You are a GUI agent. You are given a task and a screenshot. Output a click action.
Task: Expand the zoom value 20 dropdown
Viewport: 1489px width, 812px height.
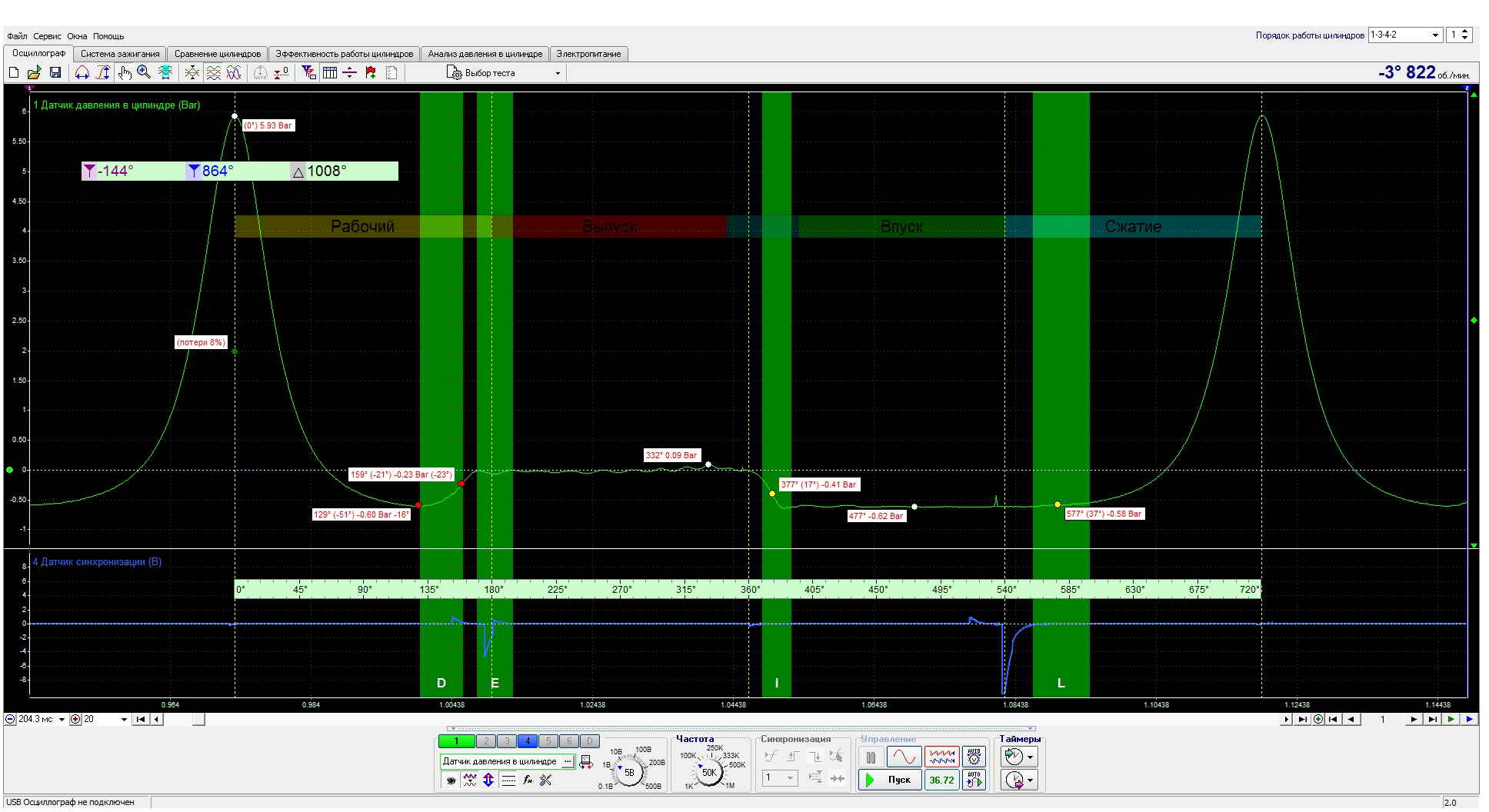point(124,720)
